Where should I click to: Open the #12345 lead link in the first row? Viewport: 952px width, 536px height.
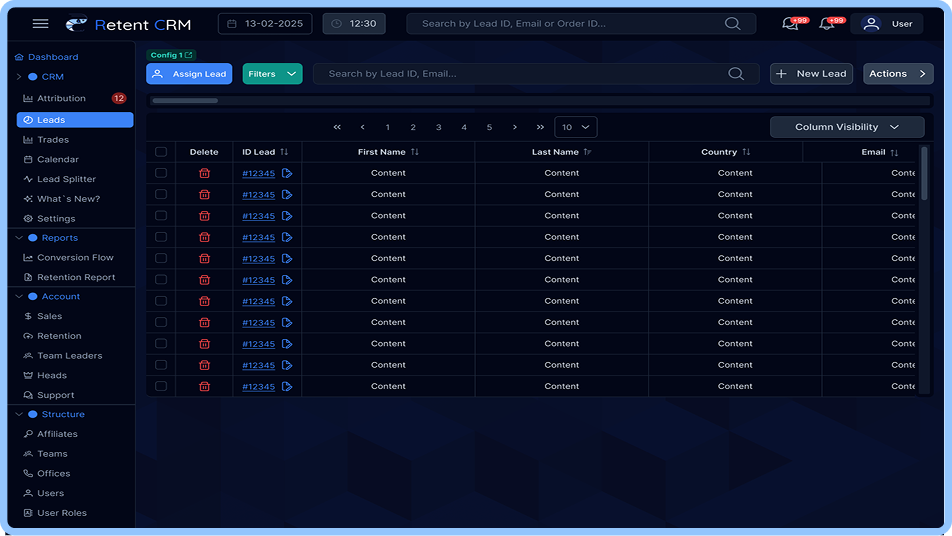[259, 174]
